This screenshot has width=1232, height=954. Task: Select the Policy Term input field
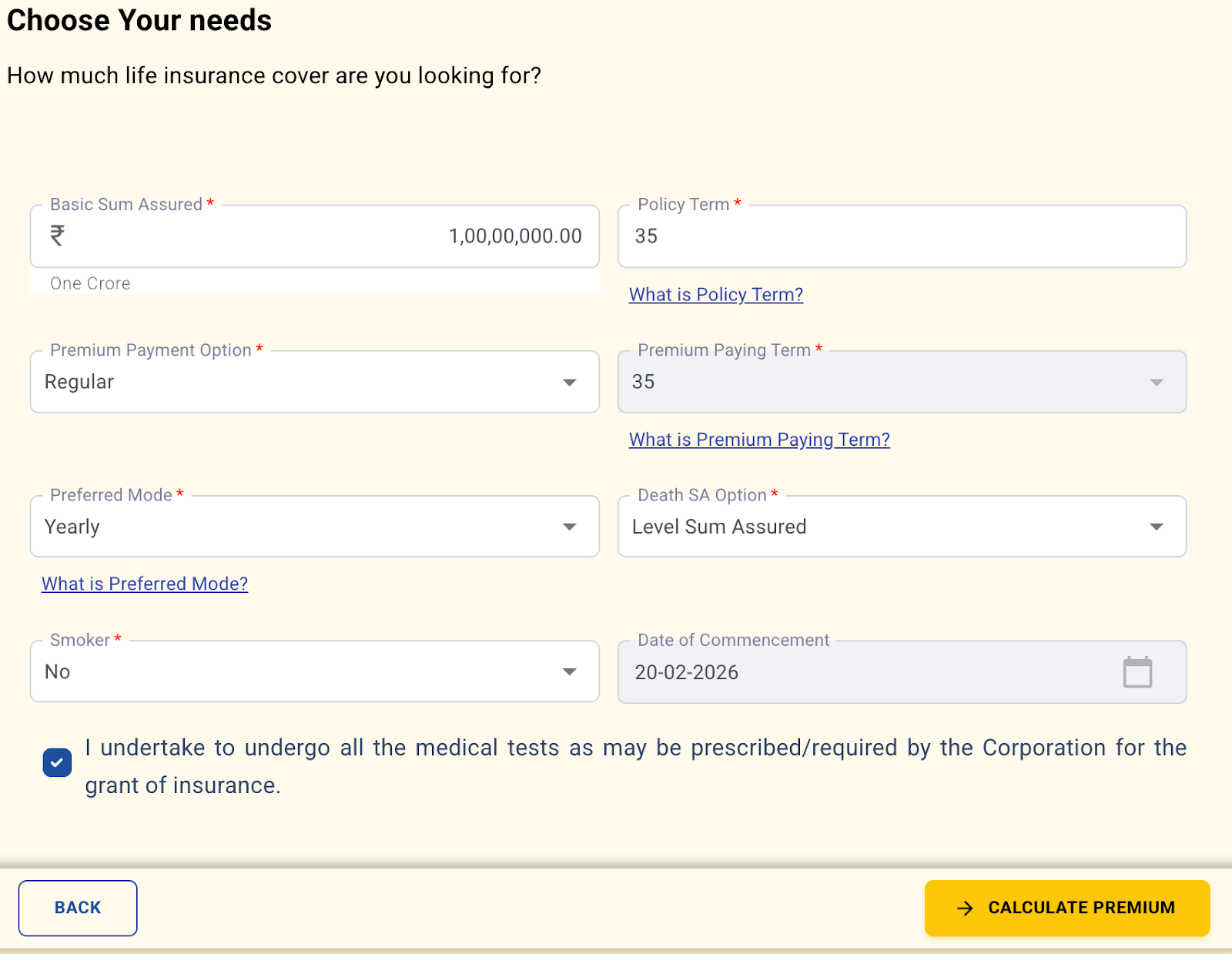847,236
